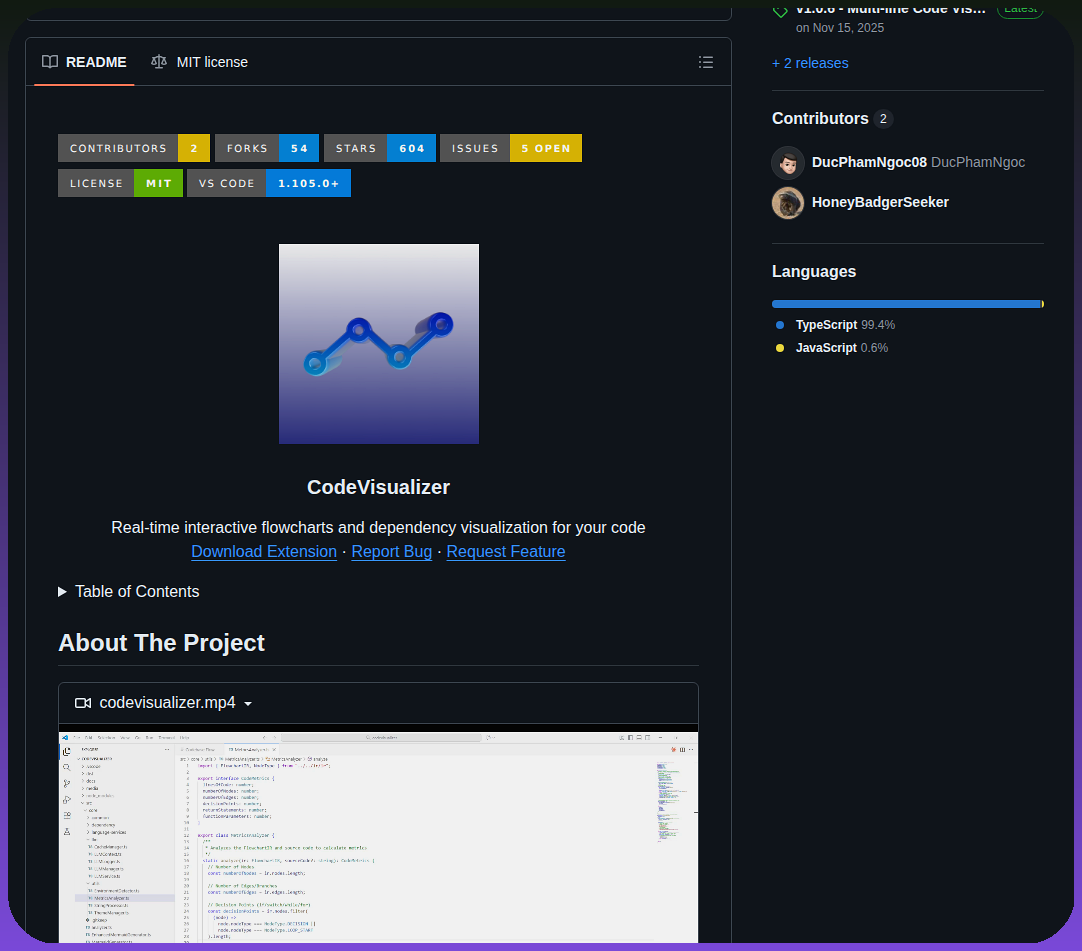
Task: Expand the Table of Contents section
Action: tap(129, 591)
